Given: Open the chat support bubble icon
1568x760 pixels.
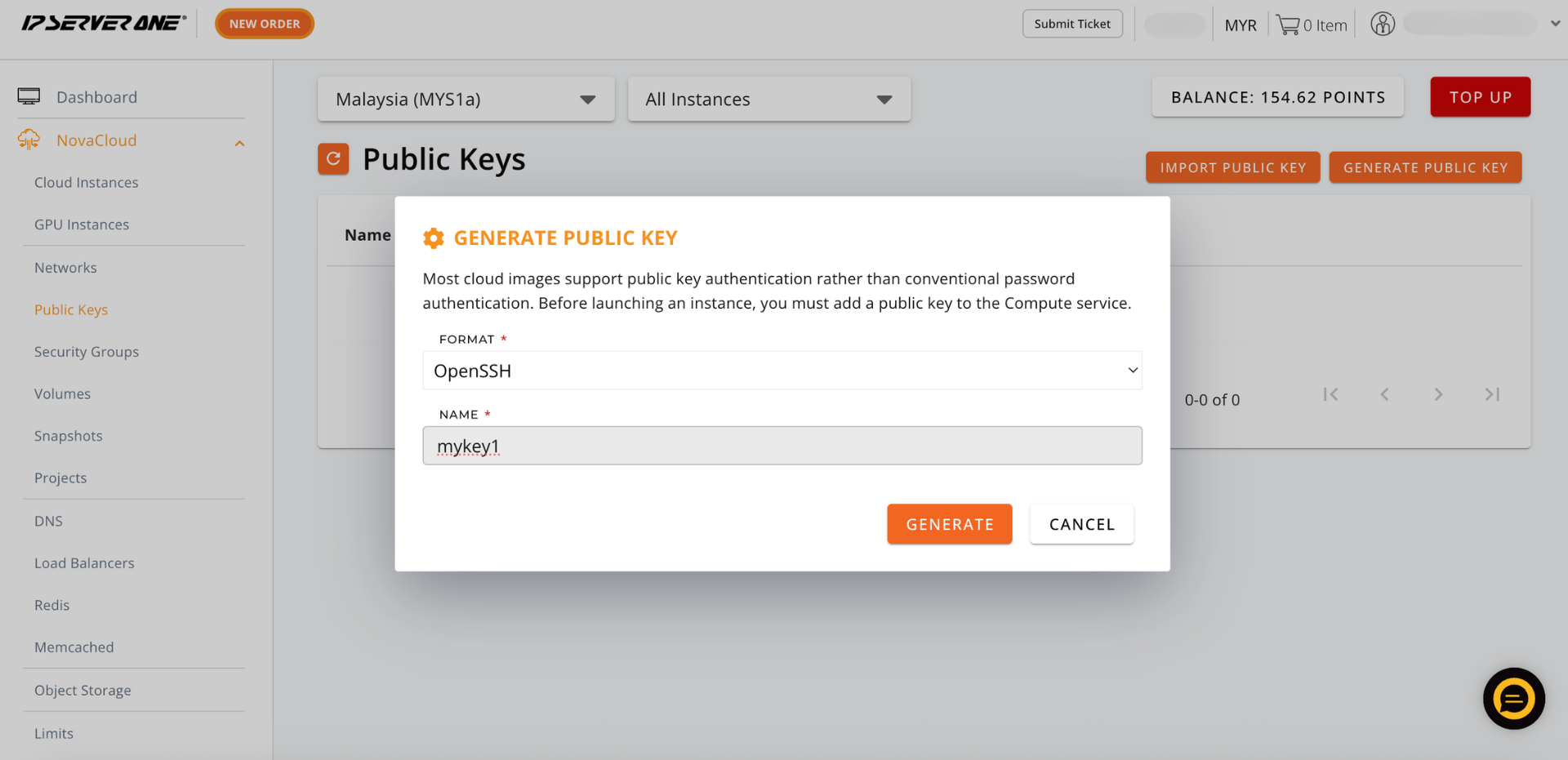Looking at the screenshot, I should point(1513,699).
